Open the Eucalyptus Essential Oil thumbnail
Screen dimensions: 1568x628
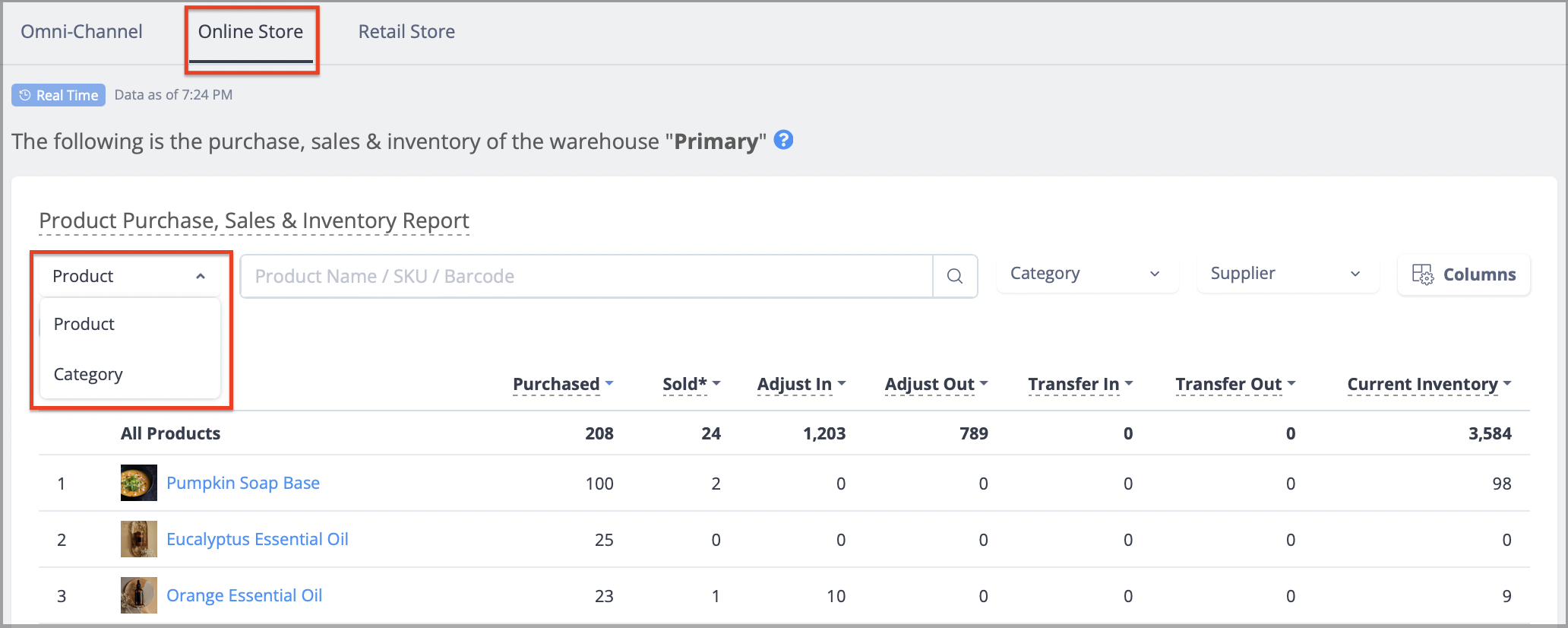tap(139, 539)
